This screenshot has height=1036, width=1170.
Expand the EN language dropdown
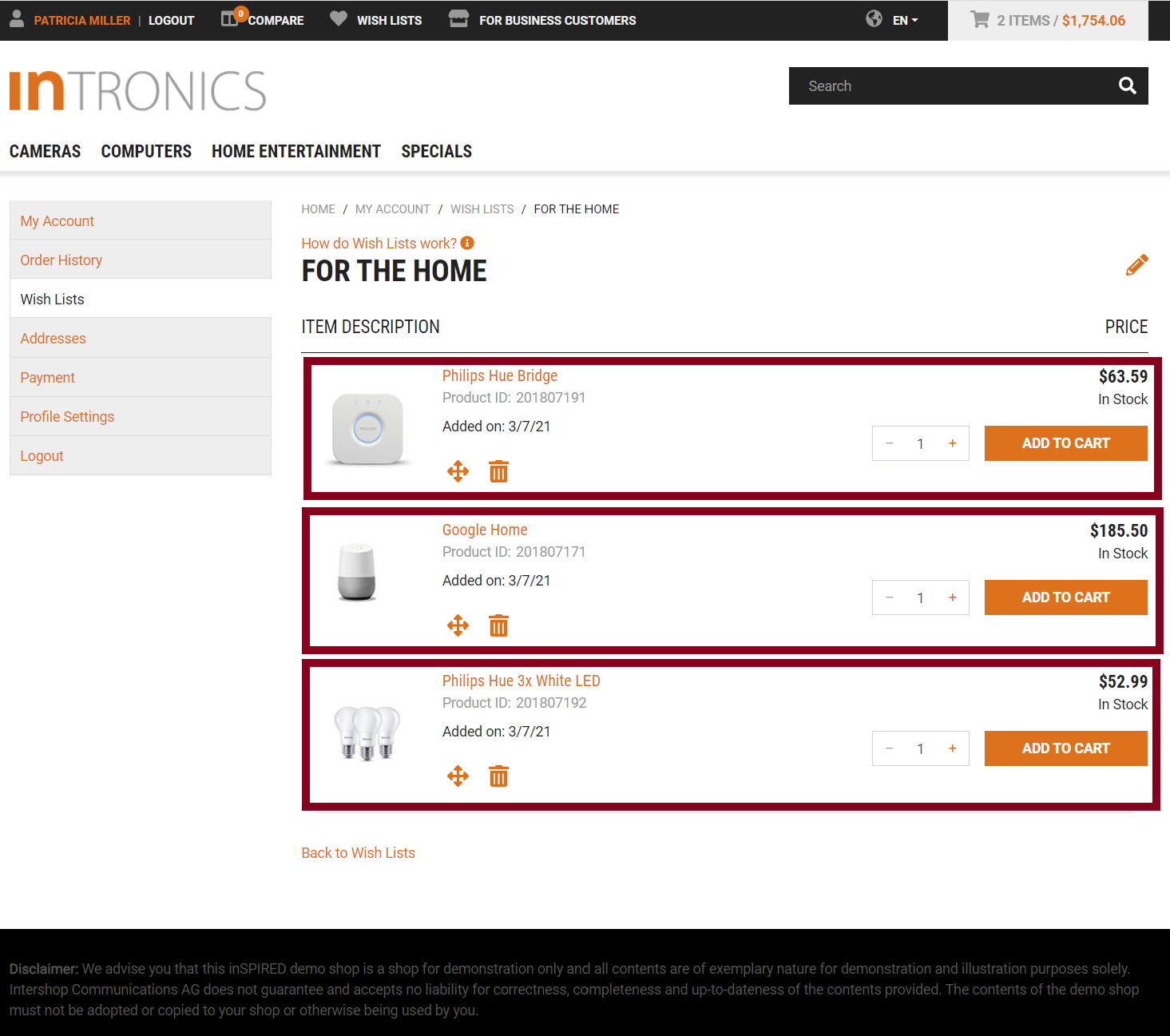tap(906, 21)
